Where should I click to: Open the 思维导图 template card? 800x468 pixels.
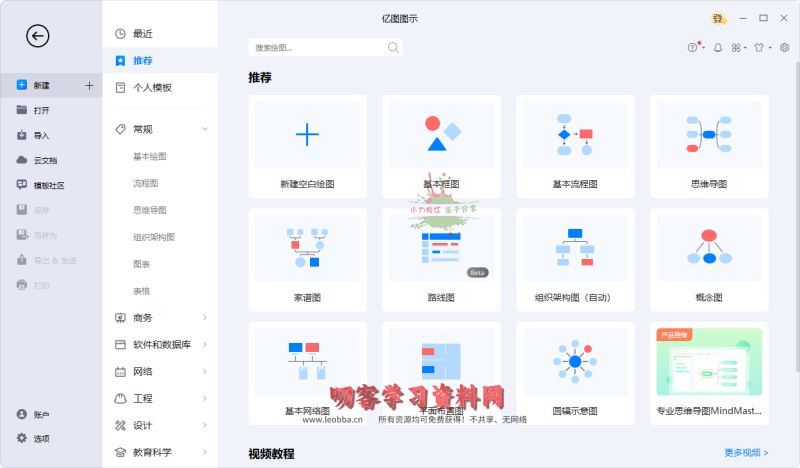pos(709,146)
